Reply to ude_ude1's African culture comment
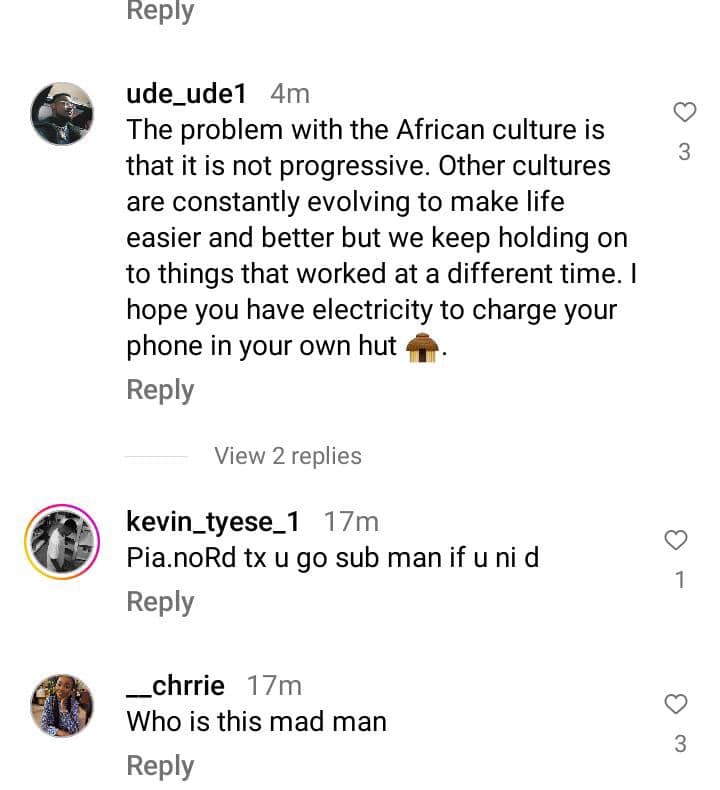 (x=160, y=390)
